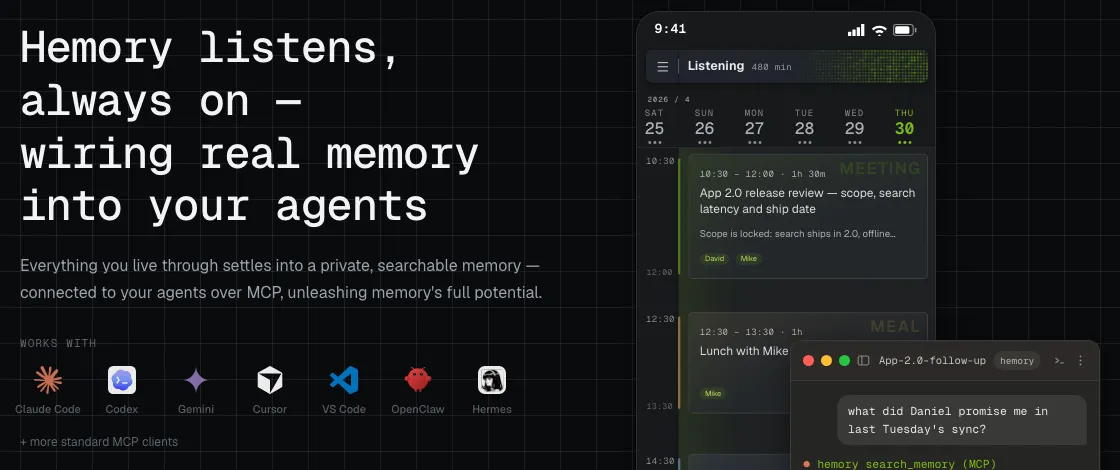This screenshot has width=1120, height=470.
Task: Select THU 30 in the date strip
Action: tap(904, 126)
